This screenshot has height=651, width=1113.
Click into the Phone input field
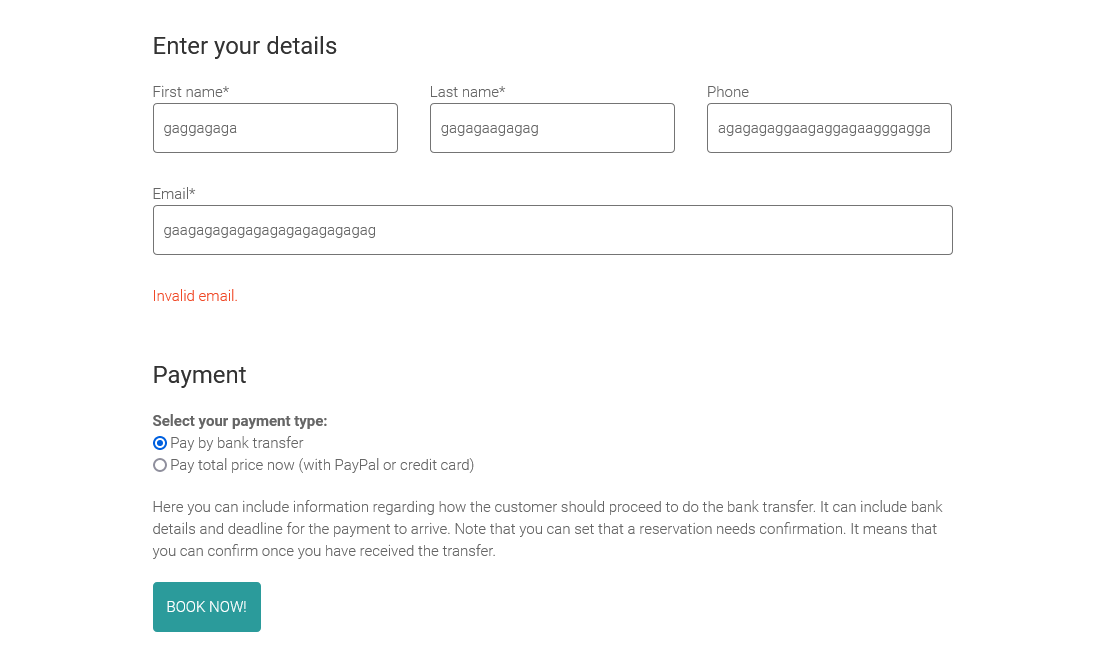coord(829,128)
